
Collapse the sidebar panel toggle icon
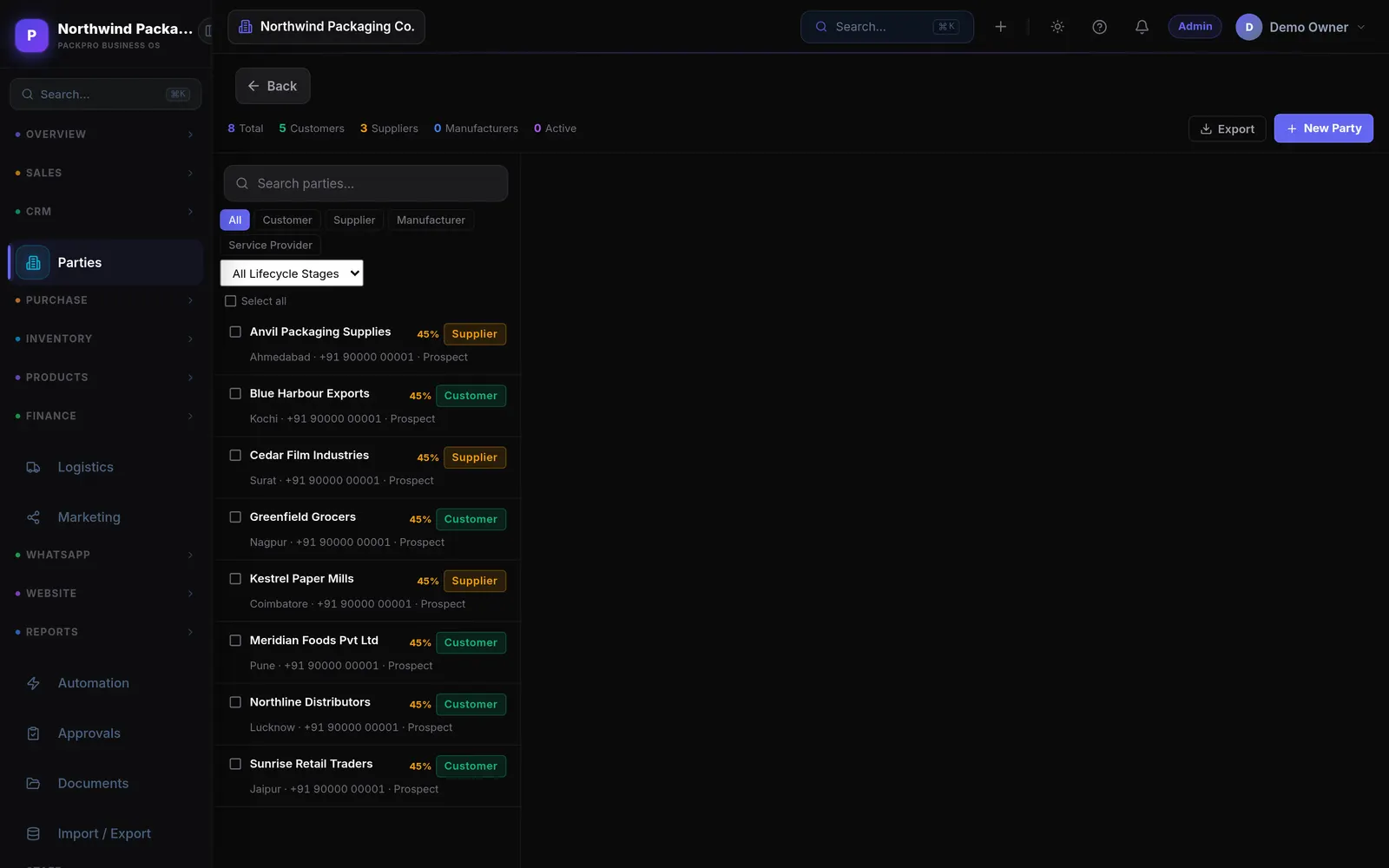207,31
